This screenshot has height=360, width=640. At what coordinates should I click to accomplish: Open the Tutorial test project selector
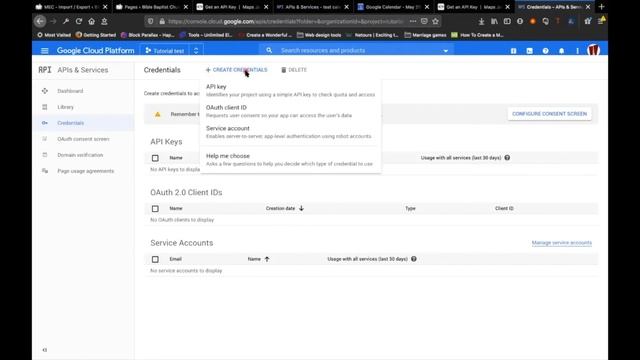point(165,51)
